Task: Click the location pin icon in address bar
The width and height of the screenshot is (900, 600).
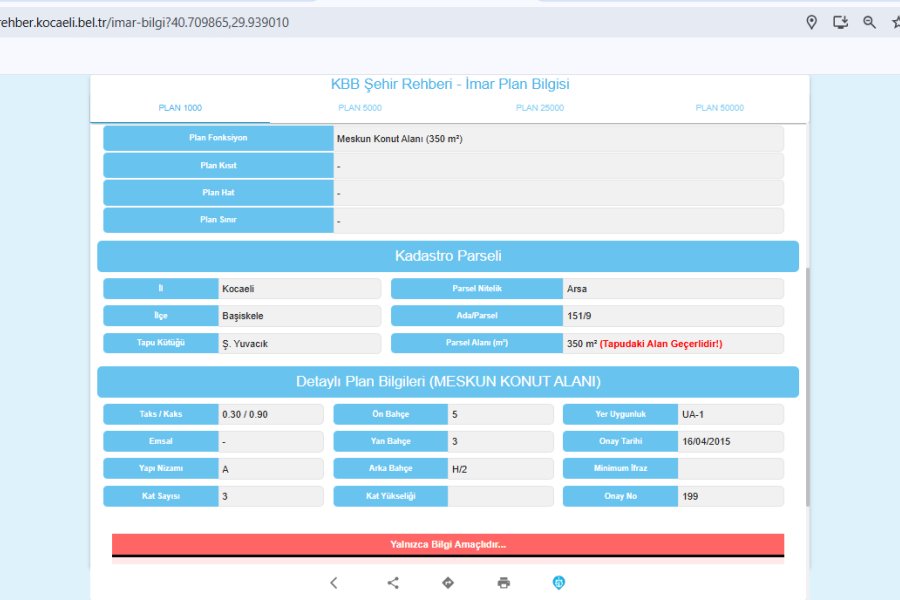Action: pos(812,22)
